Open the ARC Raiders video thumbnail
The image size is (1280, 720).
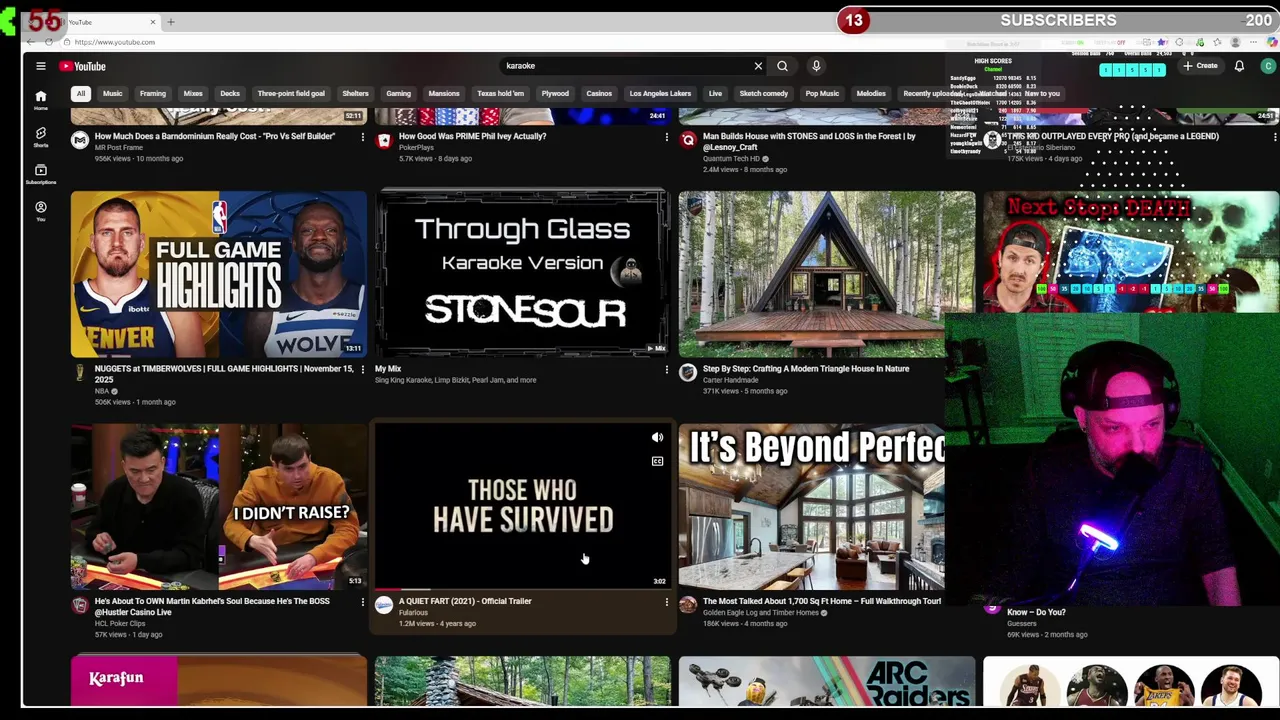pyautogui.click(x=827, y=681)
